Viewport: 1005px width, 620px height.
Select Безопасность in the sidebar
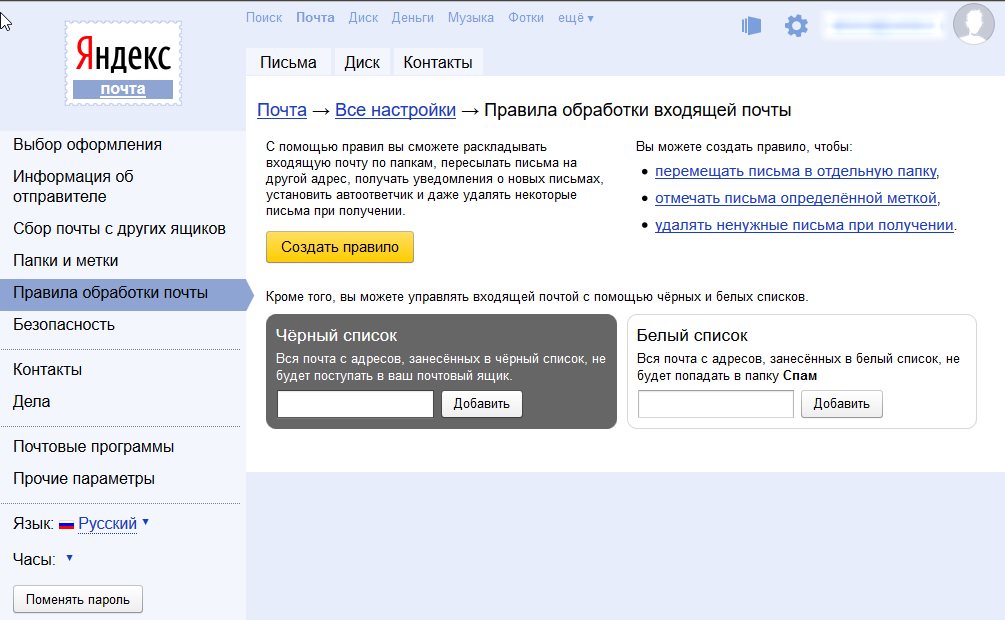point(64,325)
